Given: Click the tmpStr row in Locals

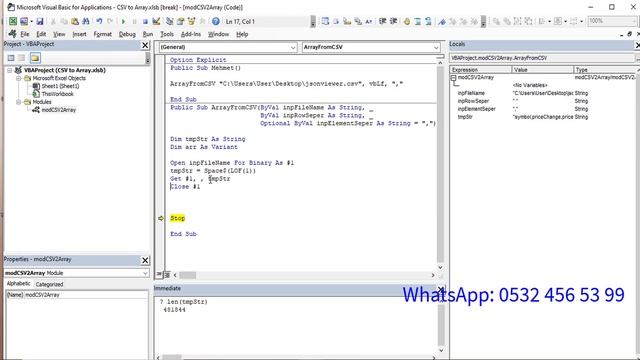Looking at the screenshot, I should tap(543, 117).
